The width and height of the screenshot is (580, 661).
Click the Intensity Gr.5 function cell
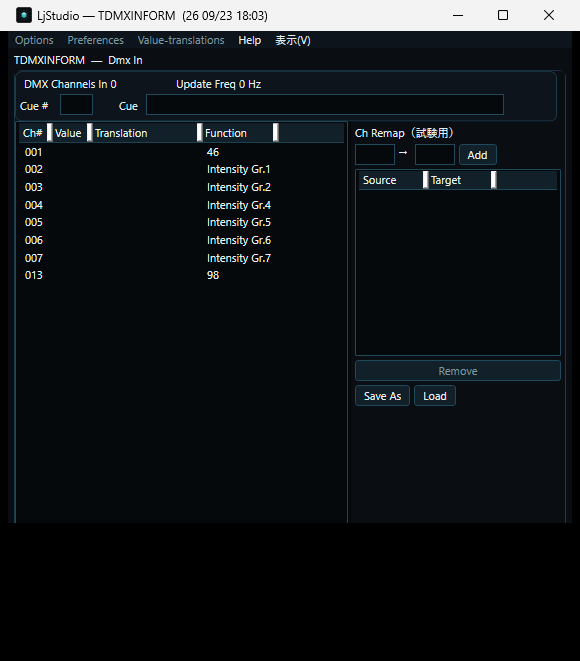[239, 222]
